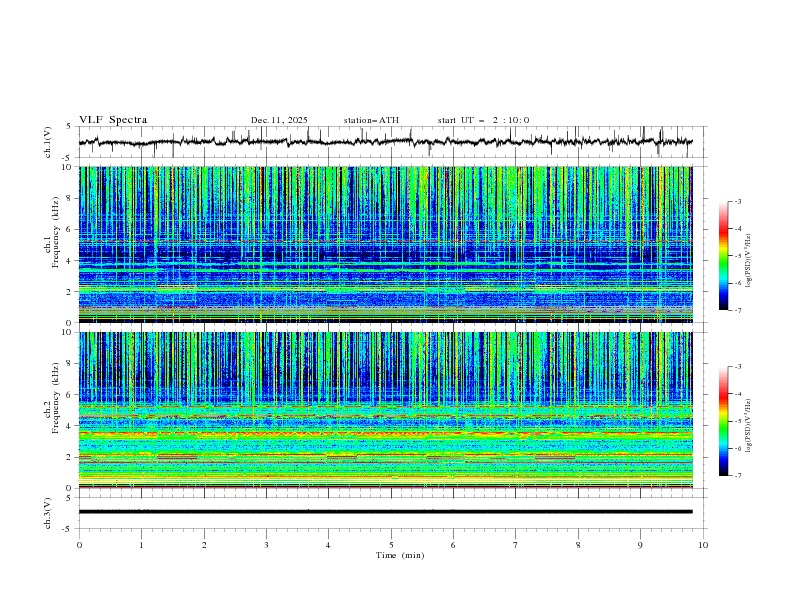This screenshot has height=612, width=792.
Task: Click time axis tick label '5'
Action: point(391,545)
